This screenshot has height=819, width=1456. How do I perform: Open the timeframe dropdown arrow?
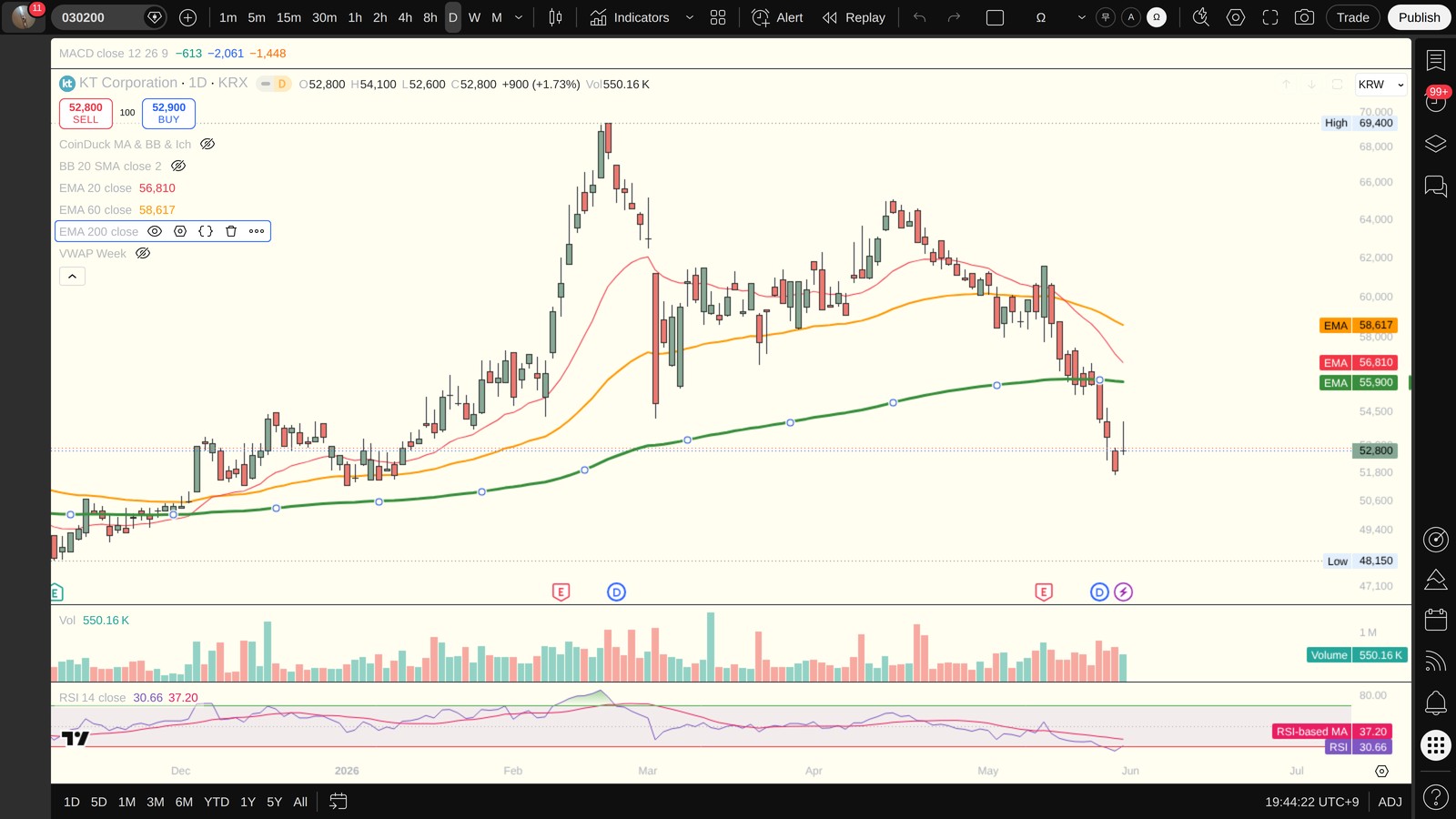point(519,17)
